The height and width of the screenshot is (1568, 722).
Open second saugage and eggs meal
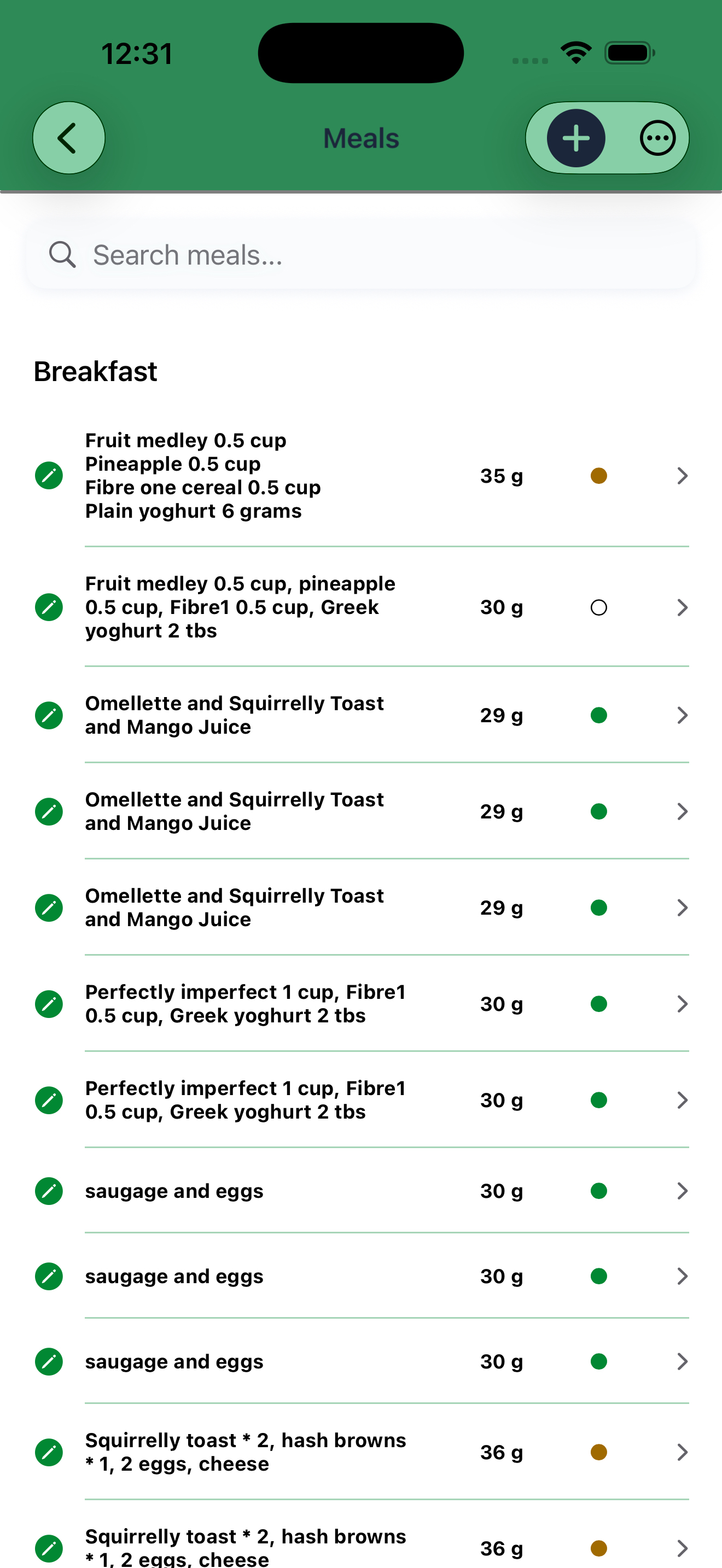click(x=361, y=1277)
